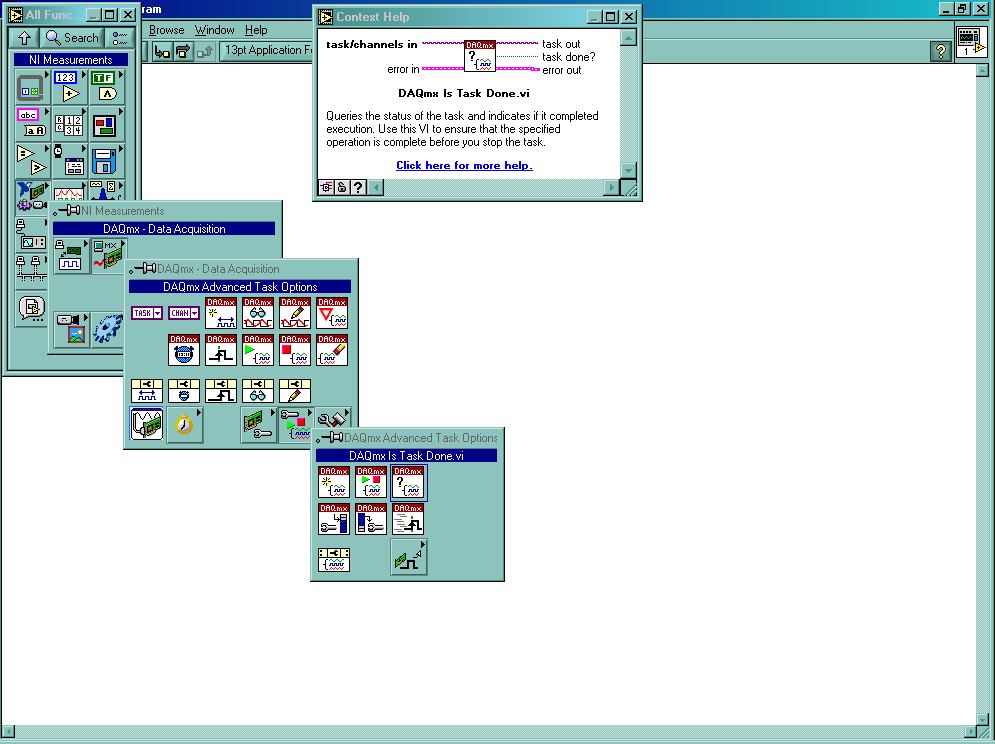Open the Traditional DAQ subpalette icon
Viewport: 995px width, 744px height.
pyautogui.click(x=71, y=256)
